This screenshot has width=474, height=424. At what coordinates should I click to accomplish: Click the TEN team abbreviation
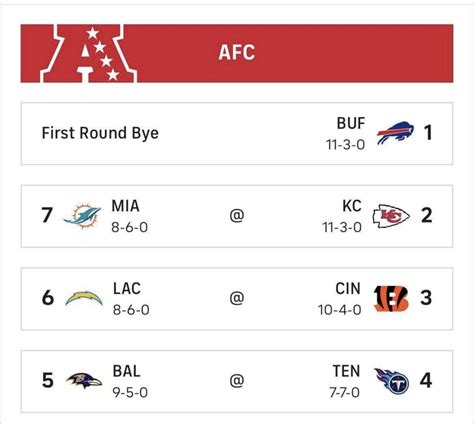(346, 371)
